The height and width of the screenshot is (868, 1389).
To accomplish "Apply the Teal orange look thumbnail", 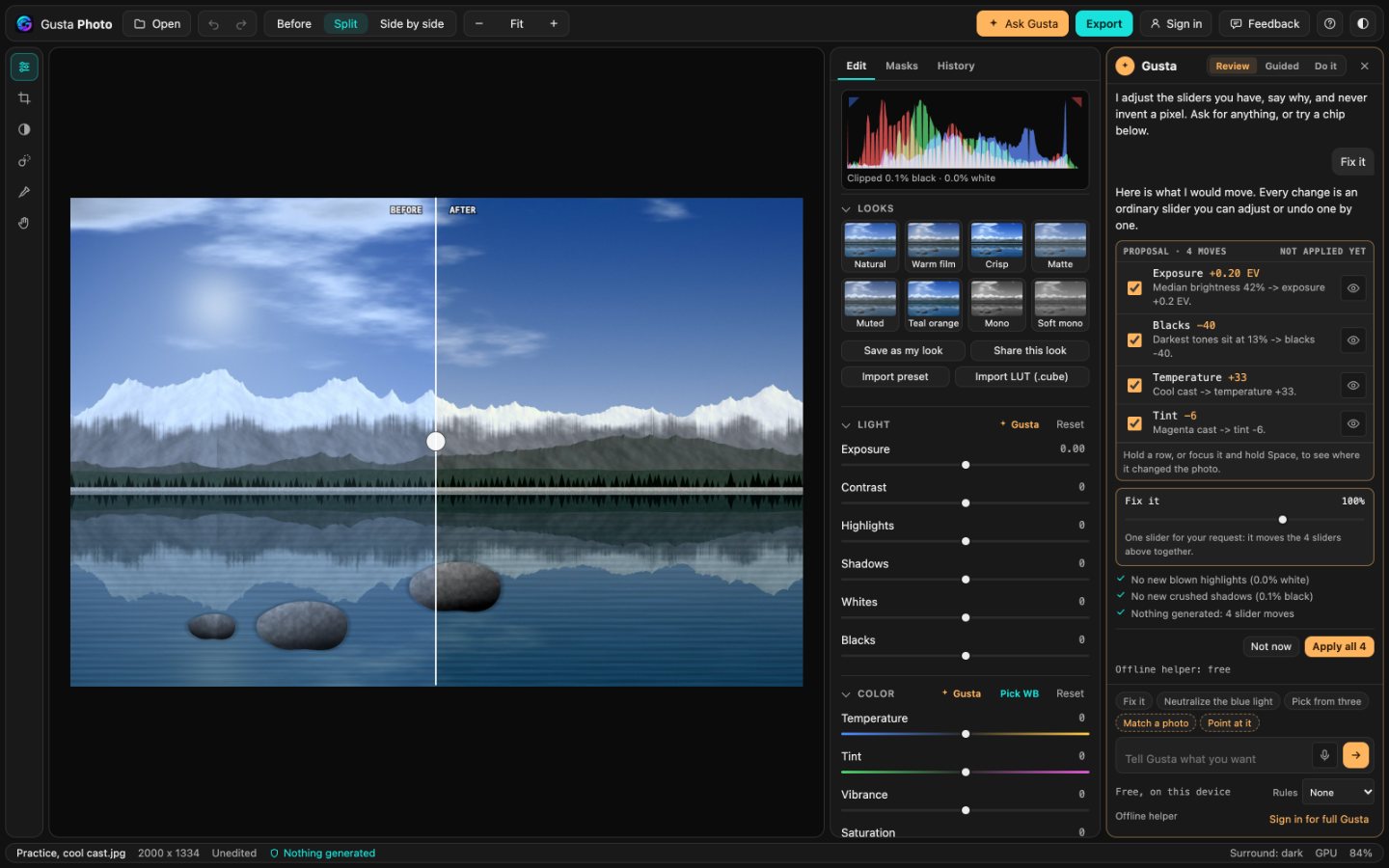I will [x=933, y=305].
